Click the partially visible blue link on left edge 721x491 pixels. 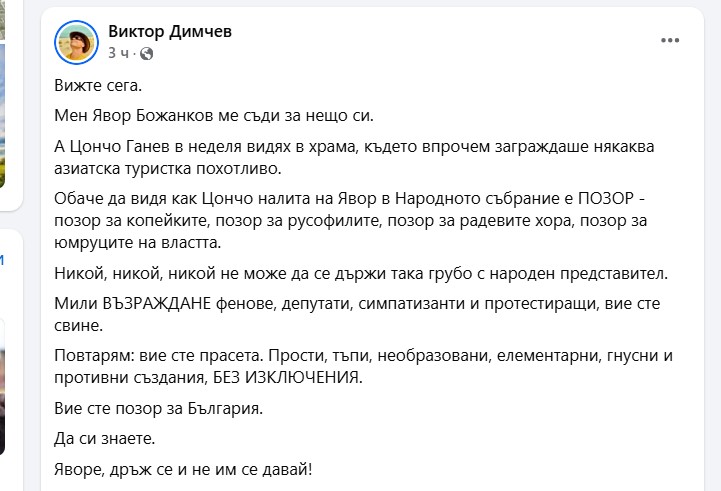point(2,260)
